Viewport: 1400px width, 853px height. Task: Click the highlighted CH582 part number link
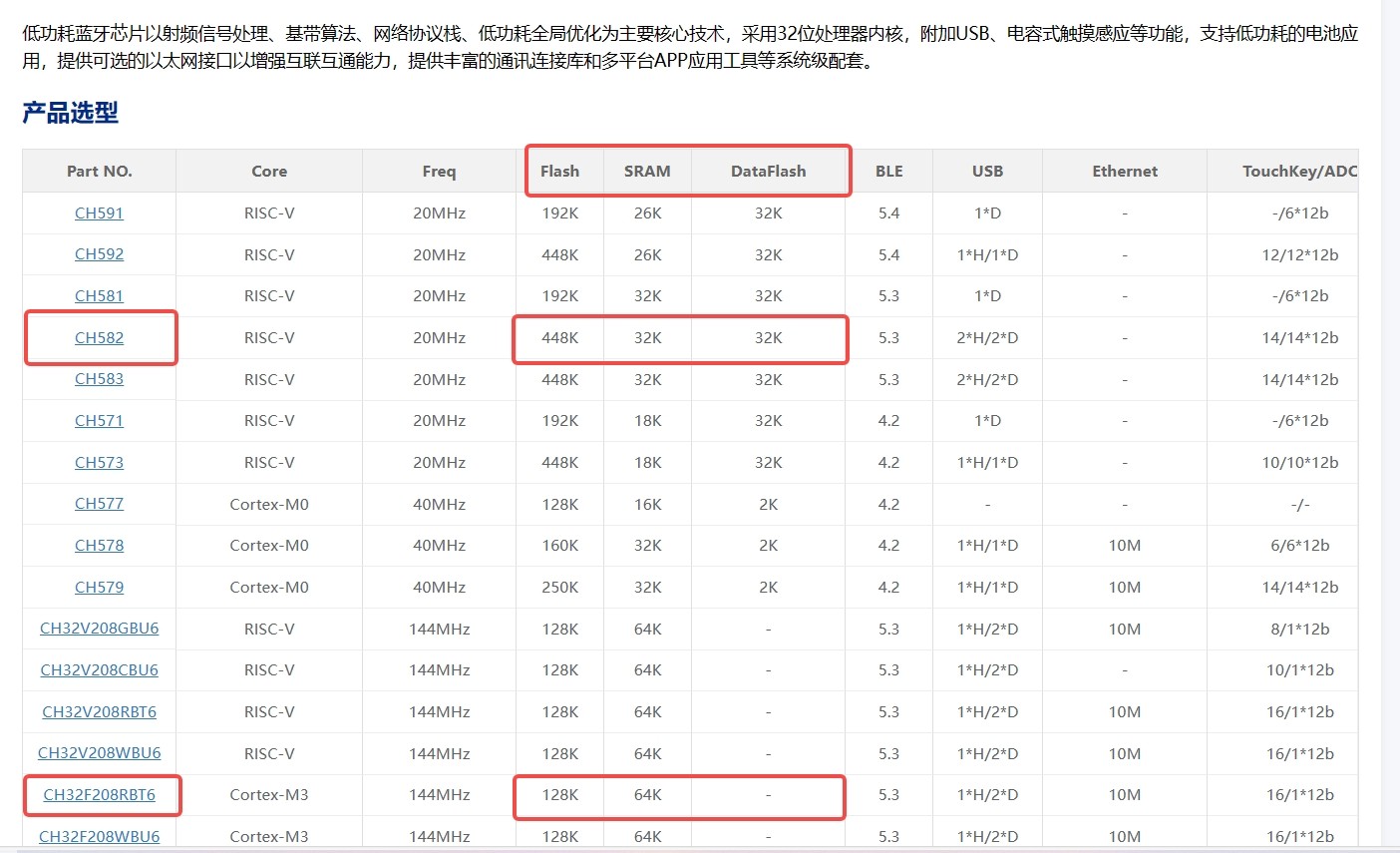[x=99, y=337]
